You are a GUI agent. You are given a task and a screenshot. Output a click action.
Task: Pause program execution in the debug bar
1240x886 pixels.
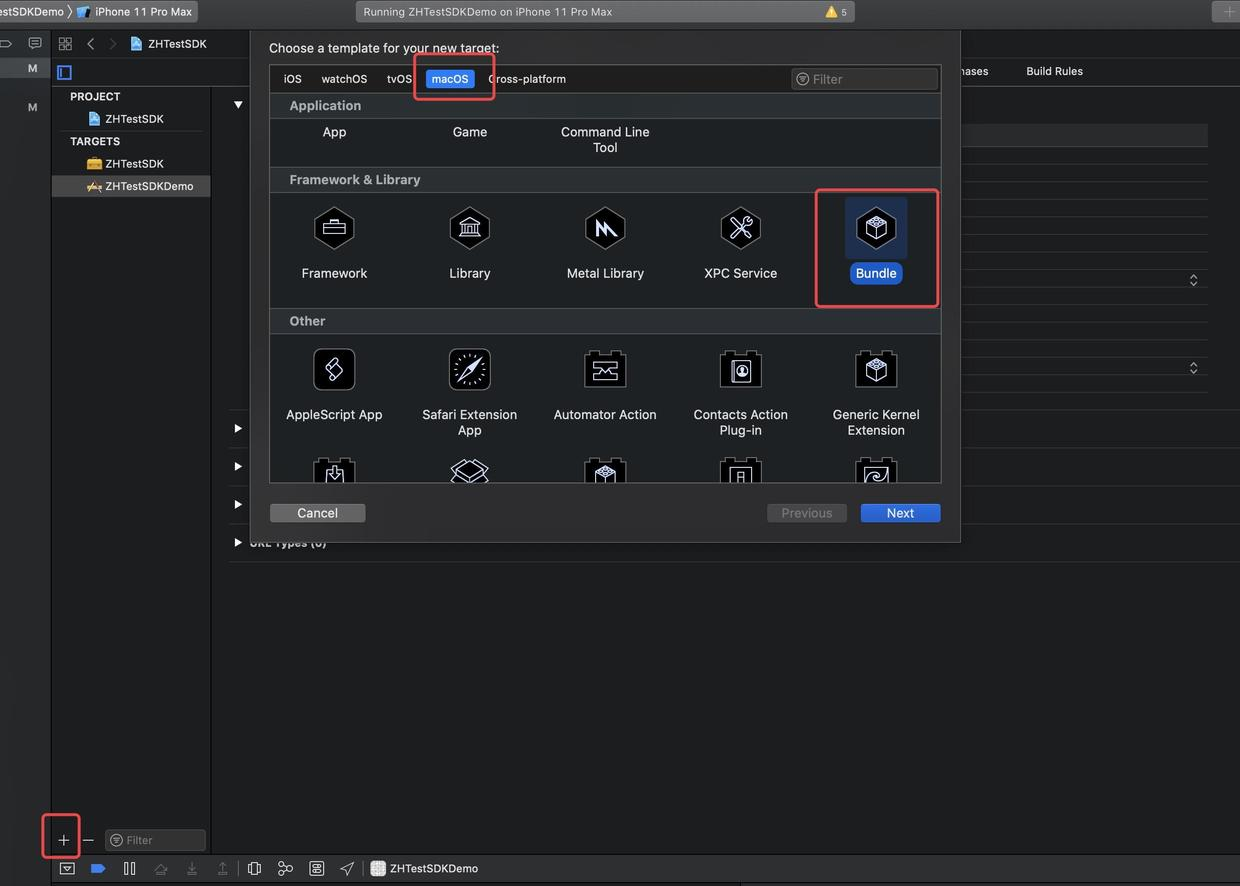129,868
